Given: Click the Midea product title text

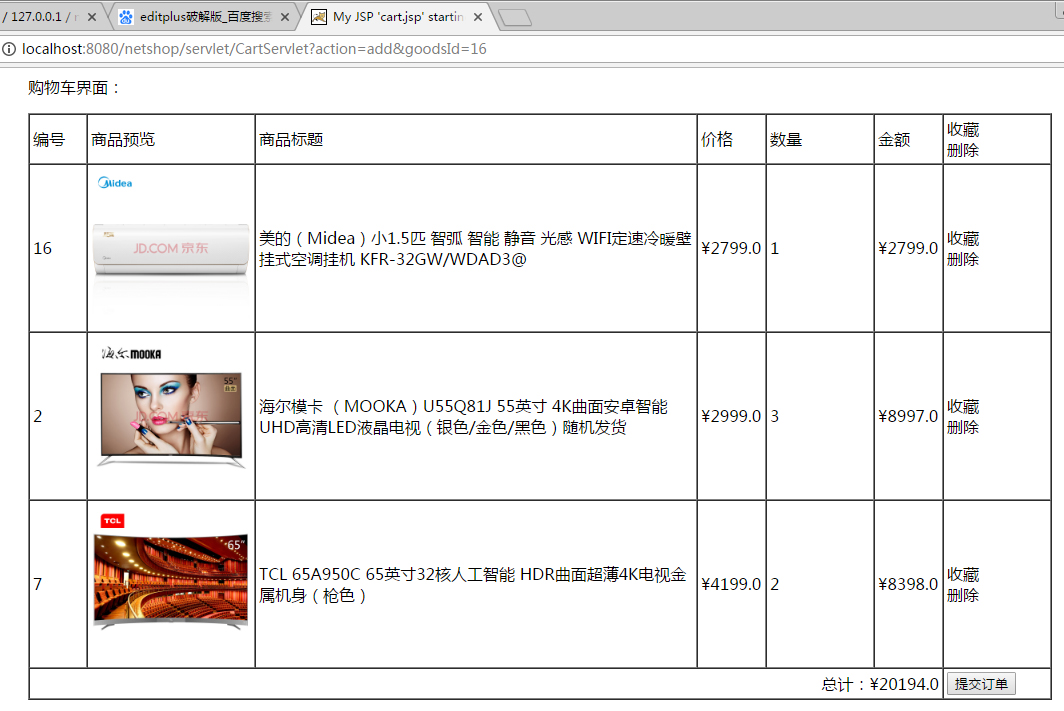Looking at the screenshot, I should pyautogui.click(x=475, y=248).
